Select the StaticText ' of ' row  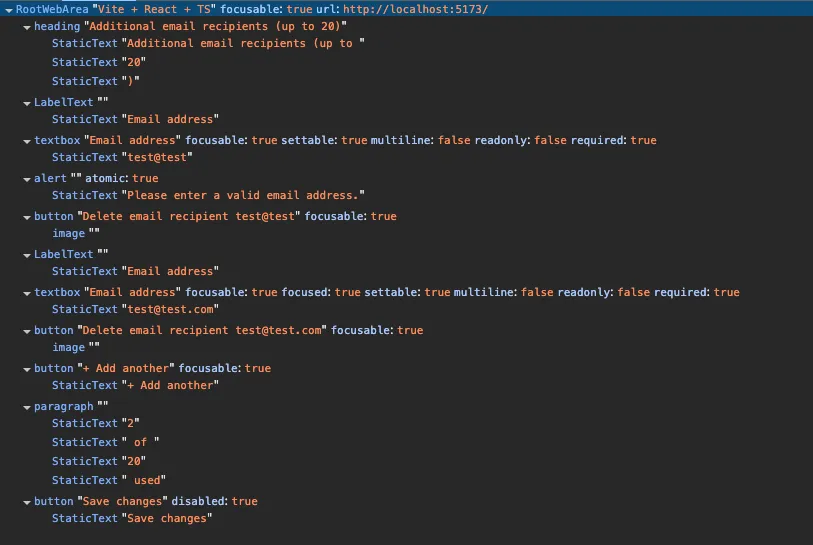406,442
